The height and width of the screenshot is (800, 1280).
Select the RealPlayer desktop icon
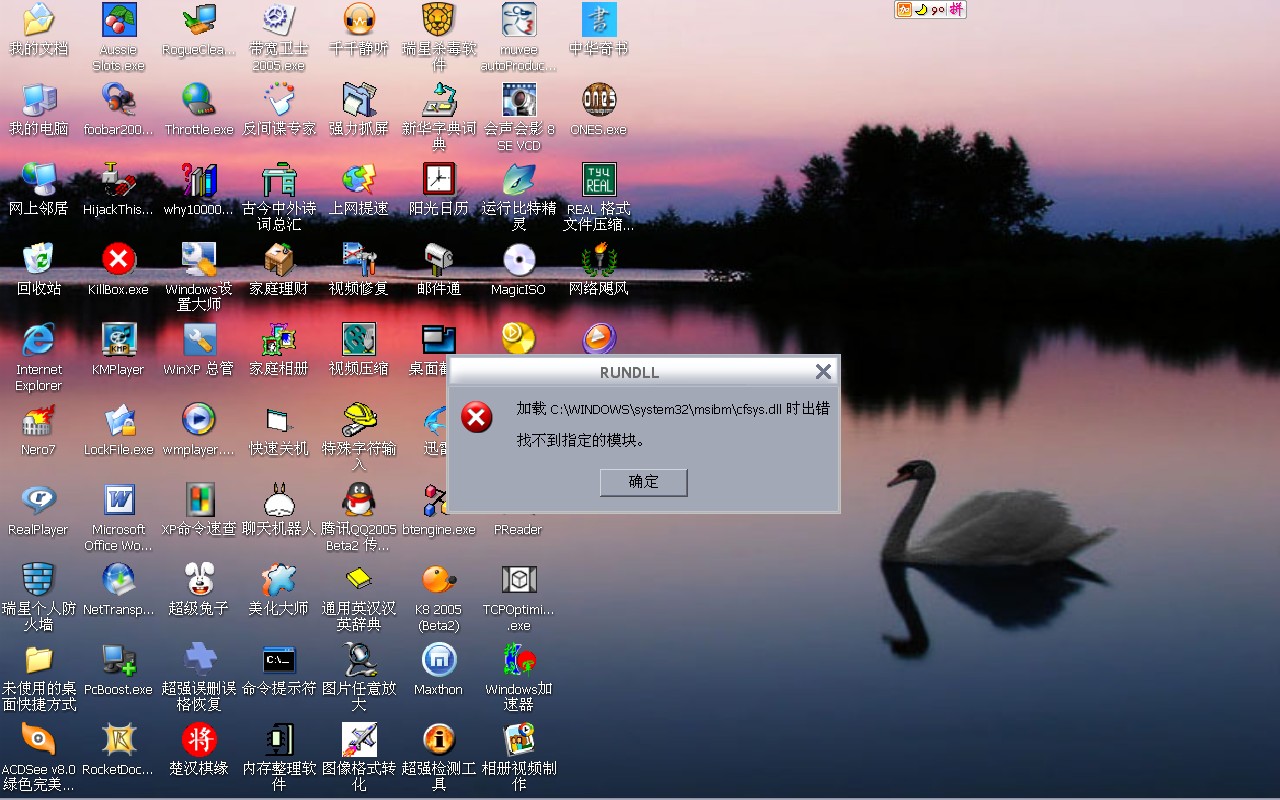(38, 501)
